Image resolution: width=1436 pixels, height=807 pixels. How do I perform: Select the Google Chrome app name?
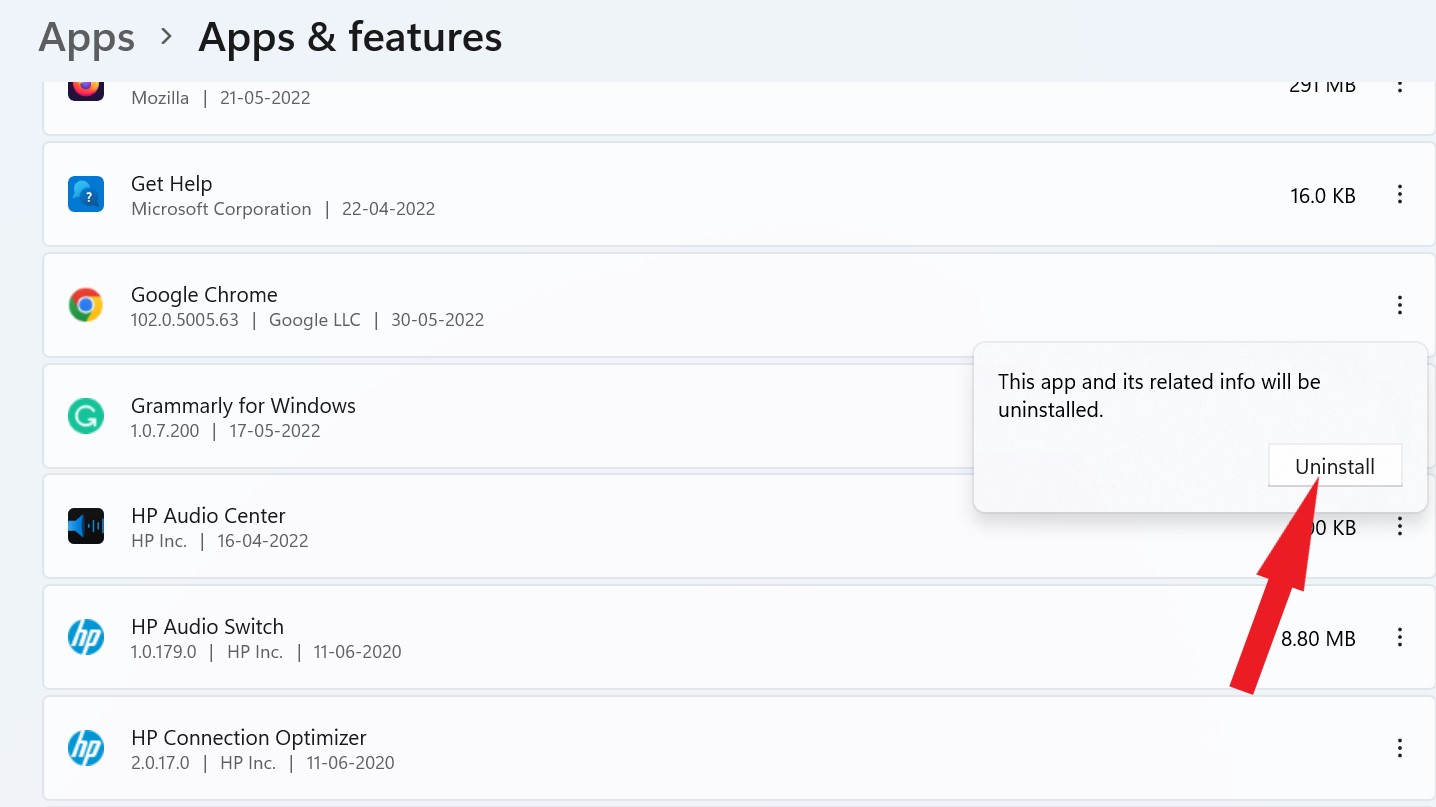click(204, 295)
